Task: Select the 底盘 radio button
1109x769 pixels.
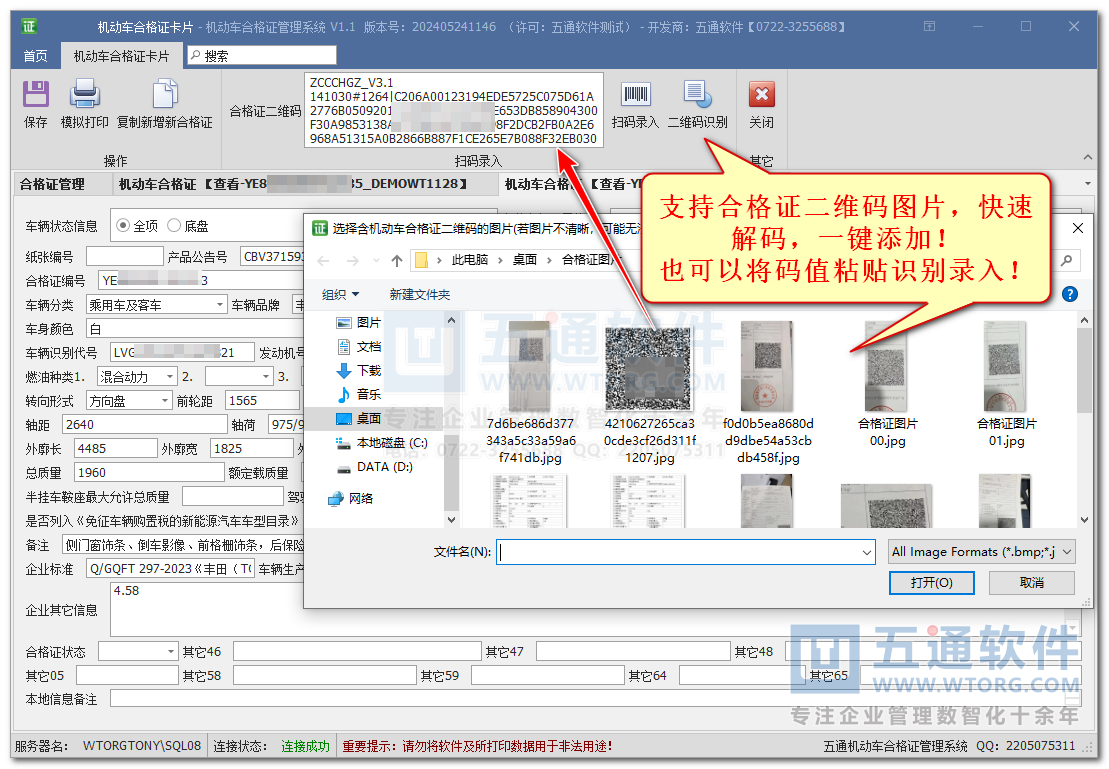Action: [174, 225]
